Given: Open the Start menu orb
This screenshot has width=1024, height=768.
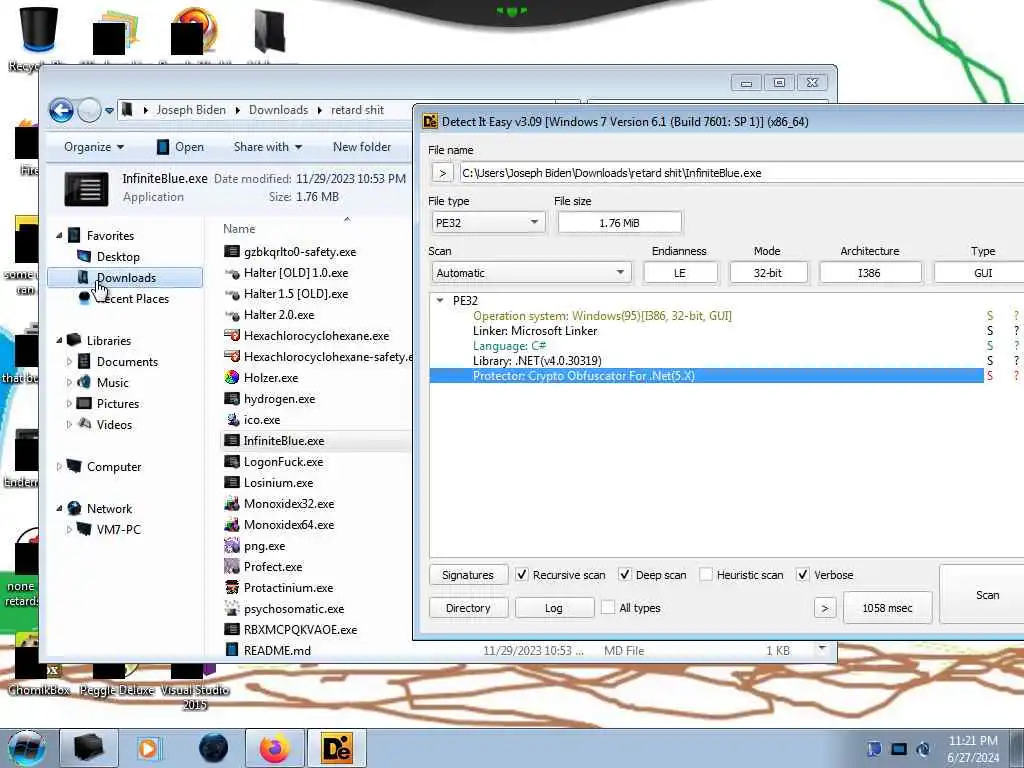Looking at the screenshot, I should click(x=26, y=748).
